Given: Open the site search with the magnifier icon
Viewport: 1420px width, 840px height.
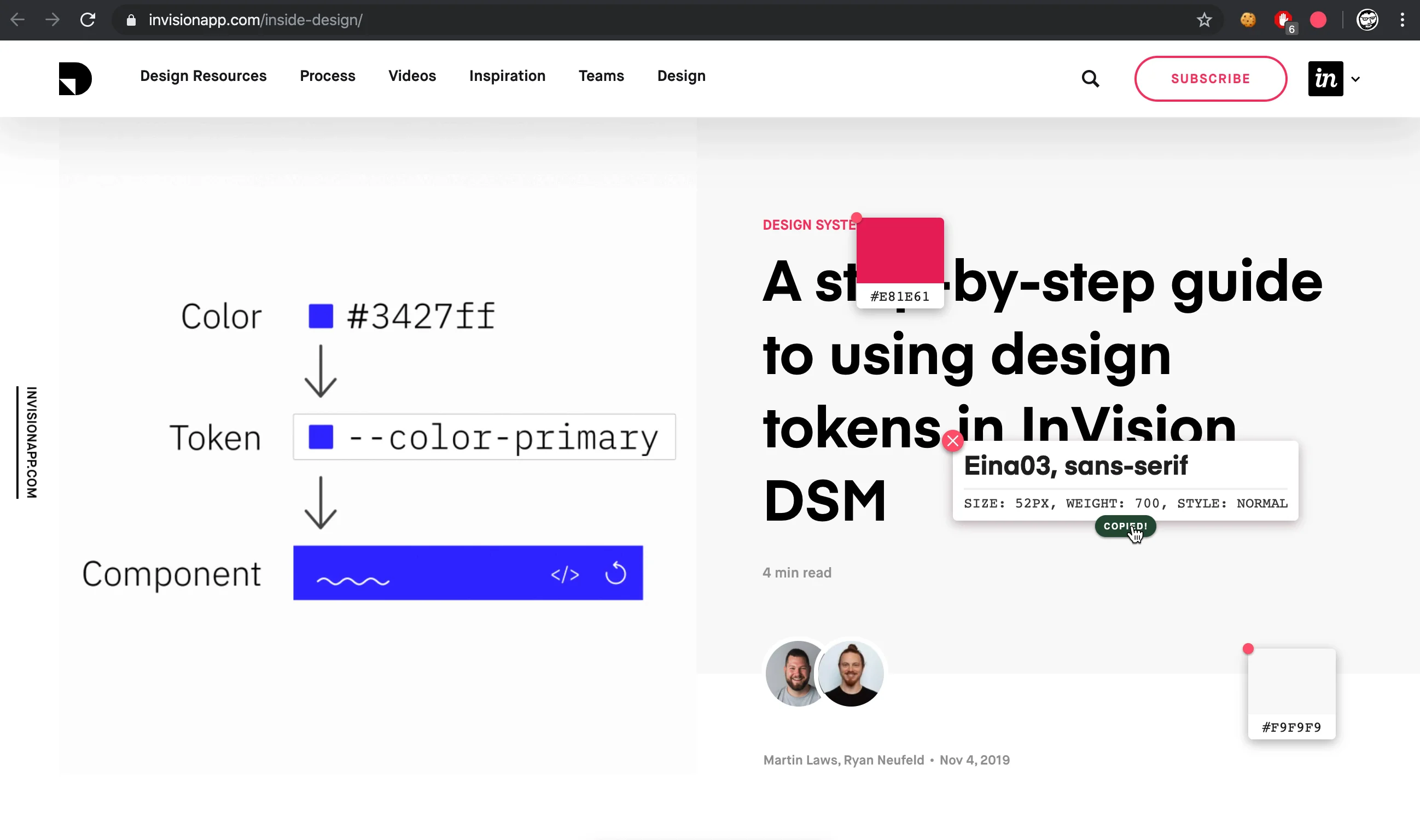Looking at the screenshot, I should tap(1090, 79).
